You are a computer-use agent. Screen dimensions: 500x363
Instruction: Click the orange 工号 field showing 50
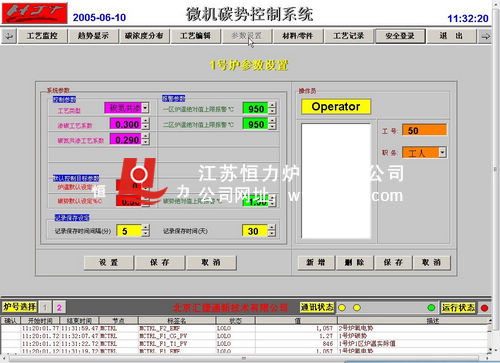click(x=424, y=130)
